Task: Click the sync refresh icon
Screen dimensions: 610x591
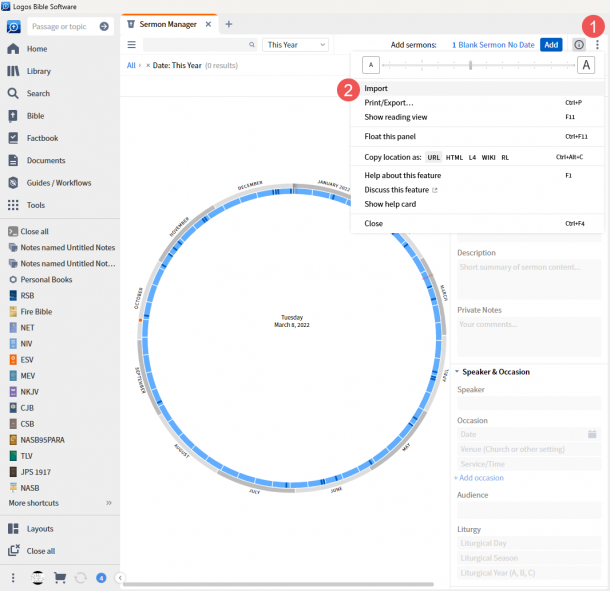Action: point(80,577)
